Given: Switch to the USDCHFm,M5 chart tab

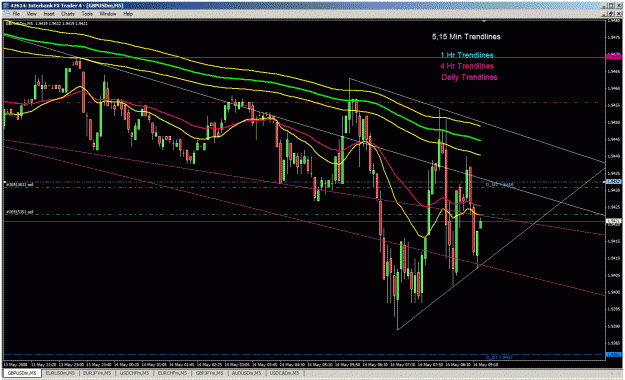Looking at the screenshot, I should (x=134, y=373).
